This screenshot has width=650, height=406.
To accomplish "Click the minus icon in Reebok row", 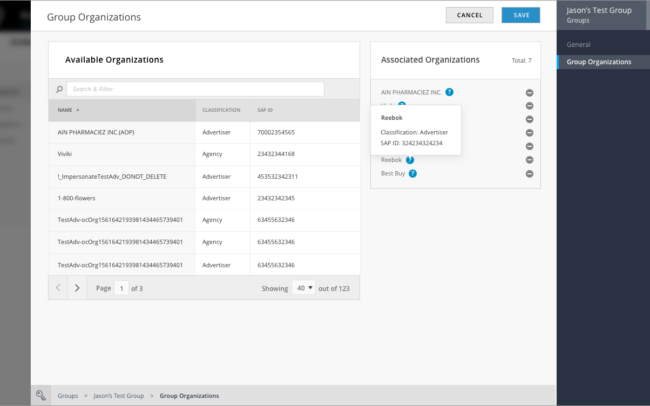I will coord(529,160).
